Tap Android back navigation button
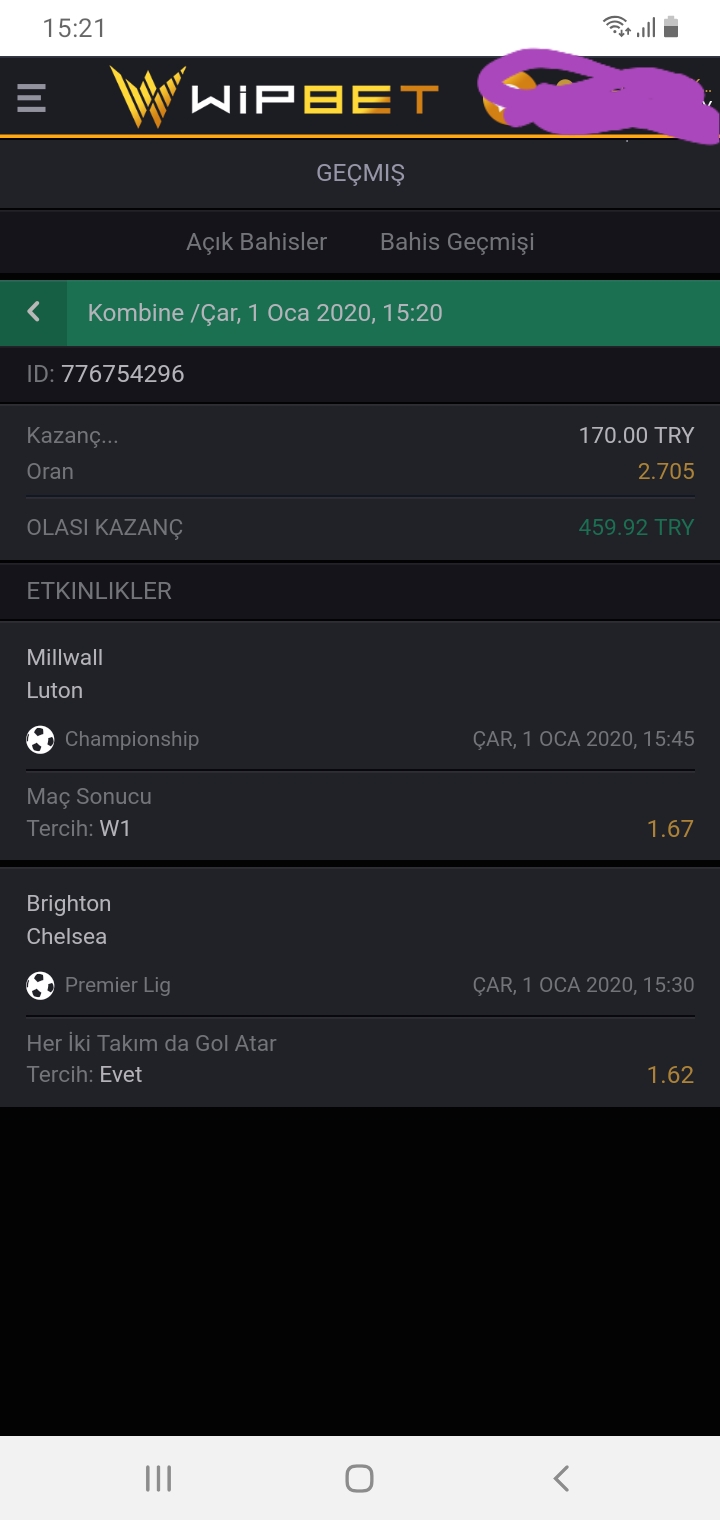Screen dimensions: 720x1520 (x=561, y=1478)
